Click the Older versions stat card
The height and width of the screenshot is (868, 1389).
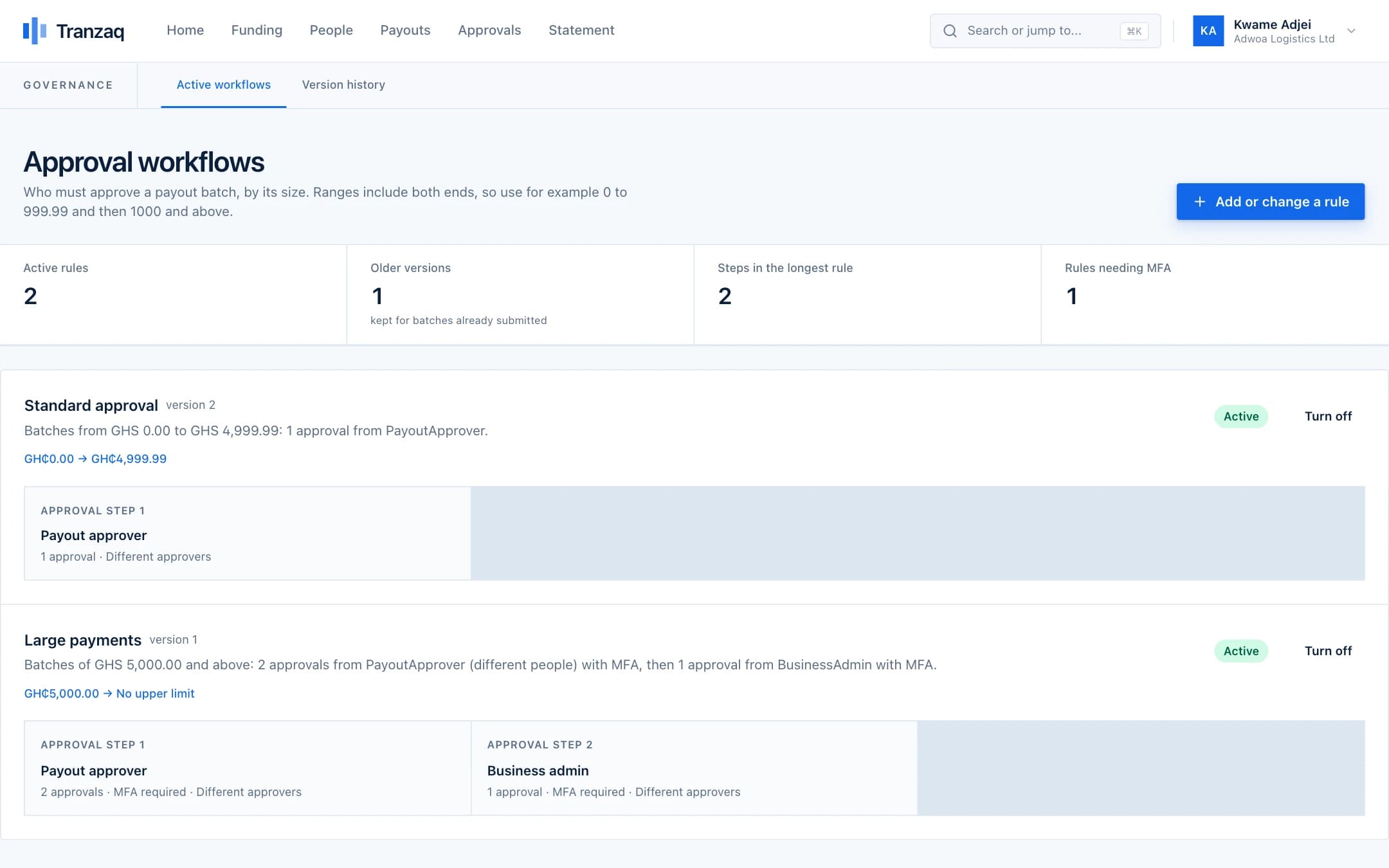tap(520, 294)
